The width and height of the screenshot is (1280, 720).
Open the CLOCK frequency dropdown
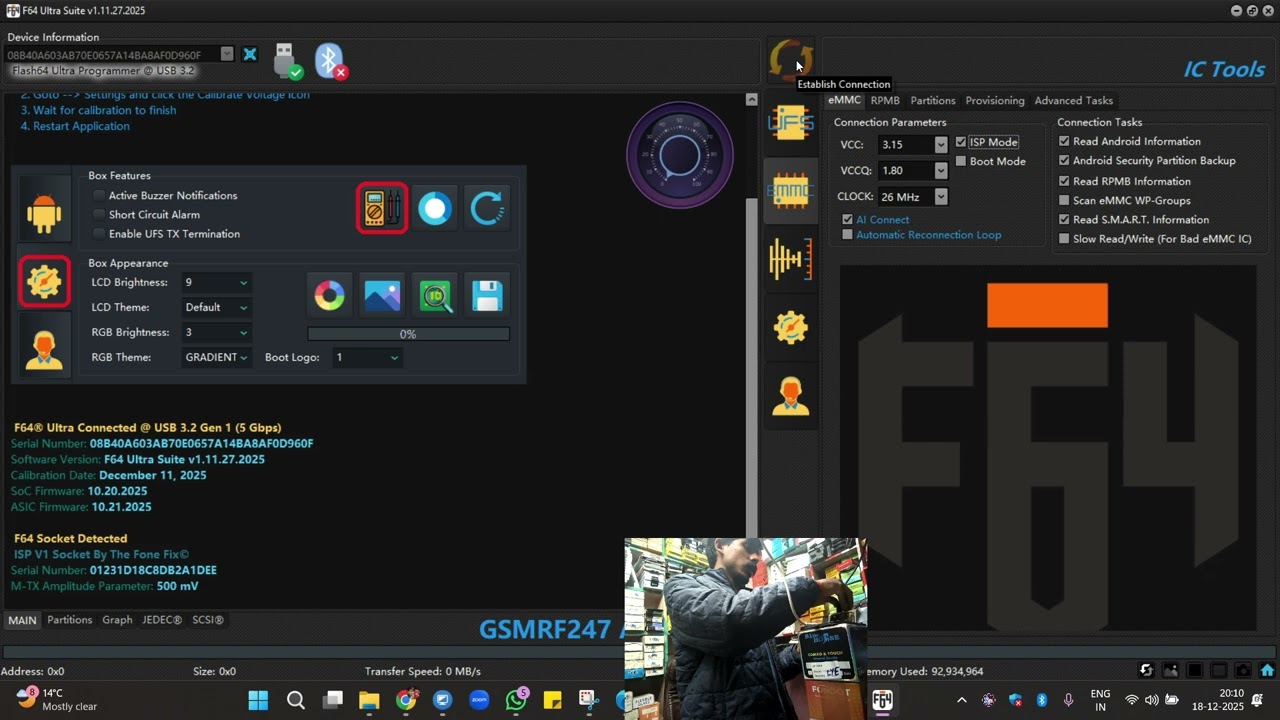click(x=940, y=197)
